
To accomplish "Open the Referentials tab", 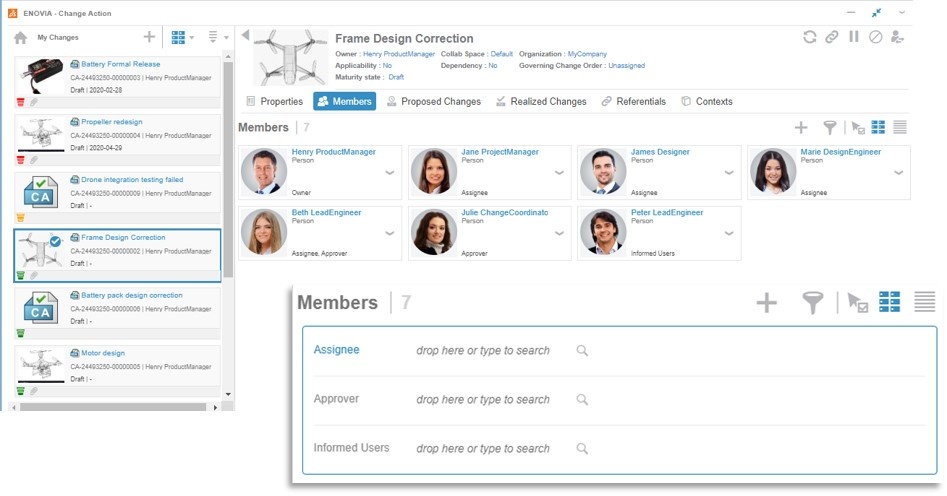I will coord(633,101).
